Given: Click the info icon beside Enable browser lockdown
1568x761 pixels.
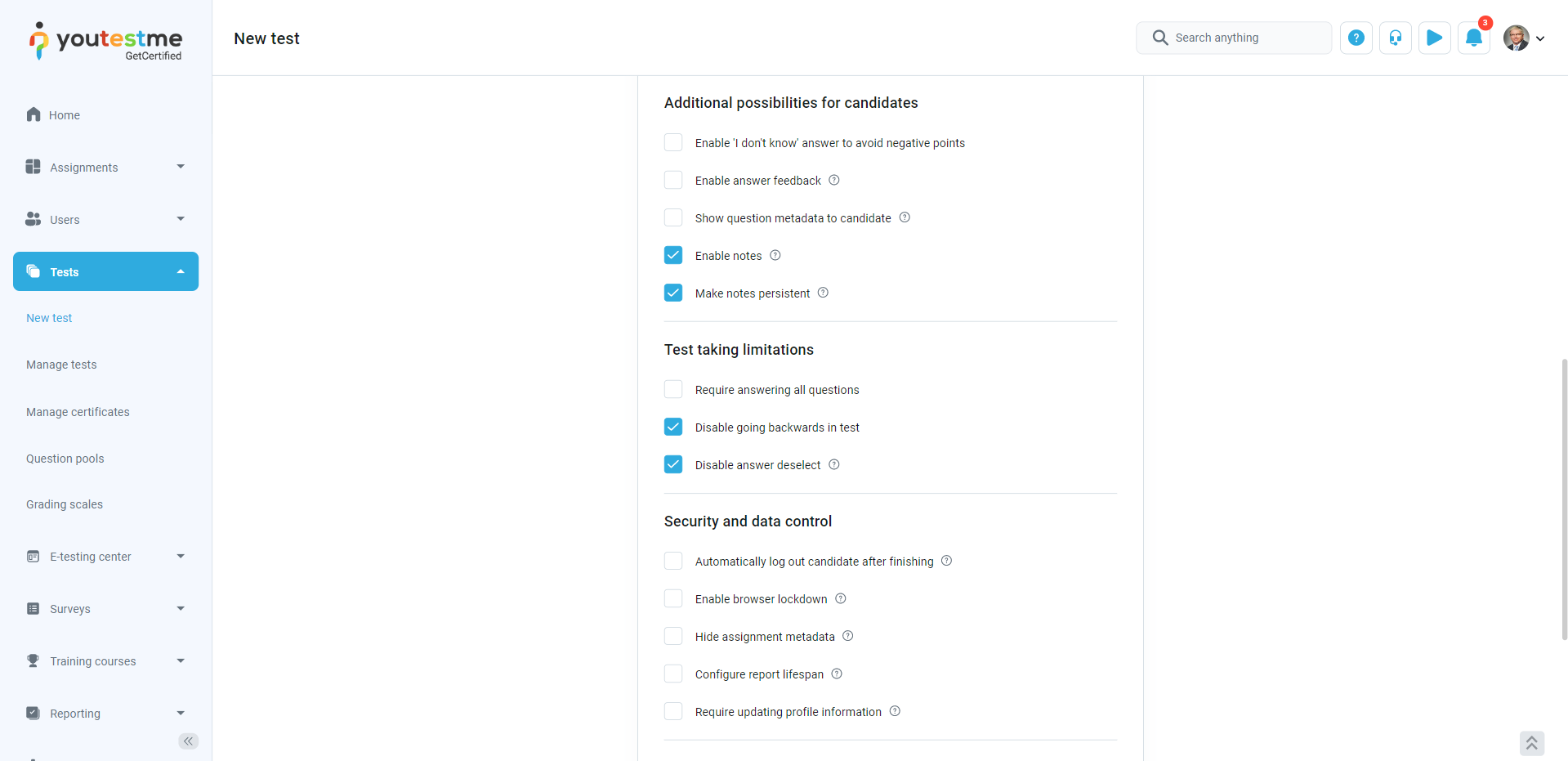Looking at the screenshot, I should [840, 598].
